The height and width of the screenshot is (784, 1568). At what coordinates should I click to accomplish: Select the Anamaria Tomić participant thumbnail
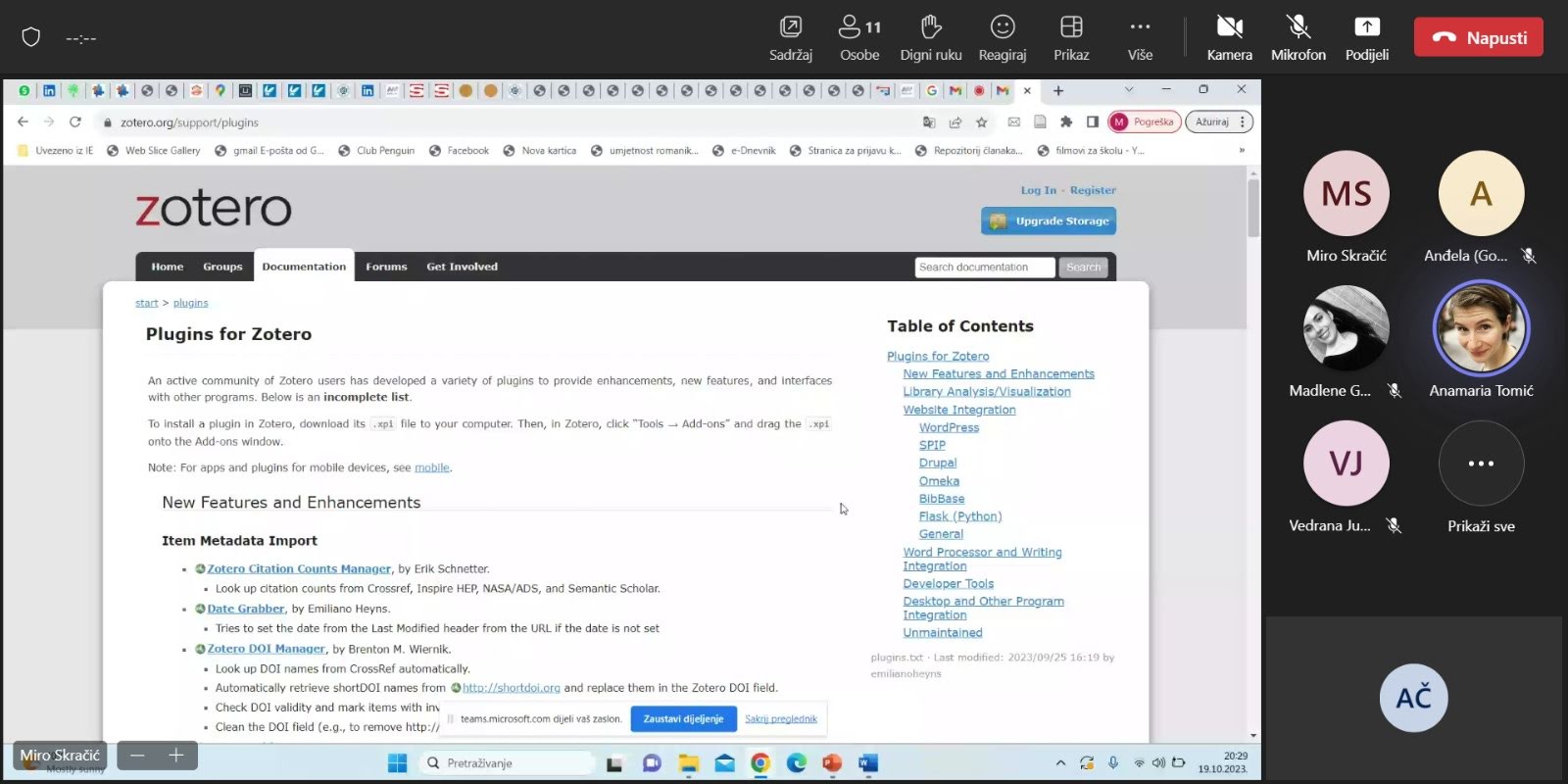(1481, 341)
